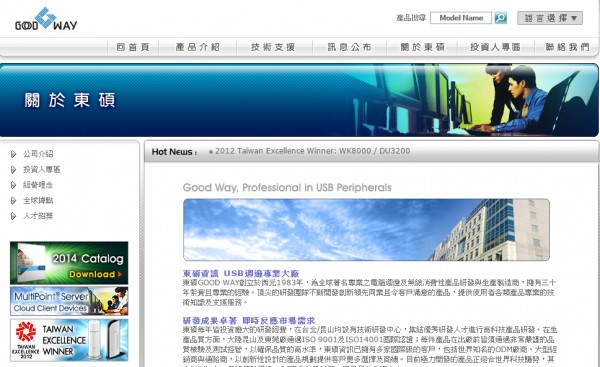The height and width of the screenshot is (367, 600).
Task: Download the 2014 Catalog banner
Action: click(x=69, y=263)
